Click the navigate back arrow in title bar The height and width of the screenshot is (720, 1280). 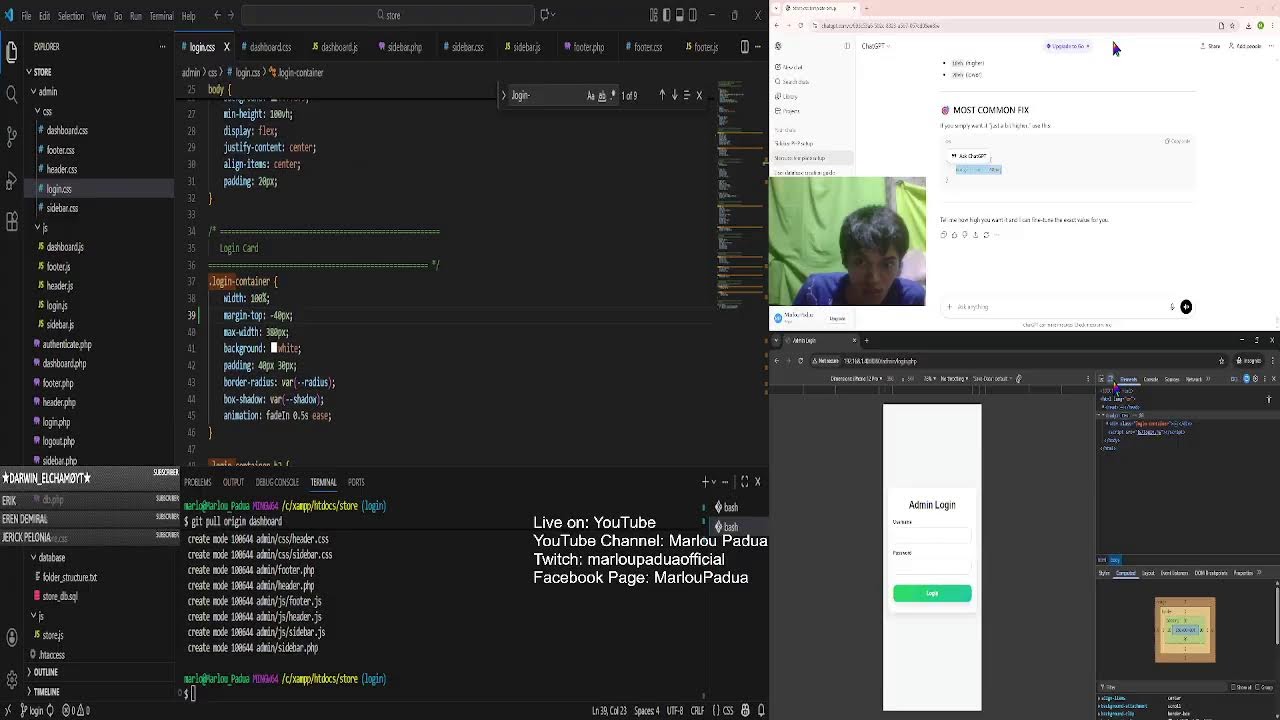coord(217,15)
